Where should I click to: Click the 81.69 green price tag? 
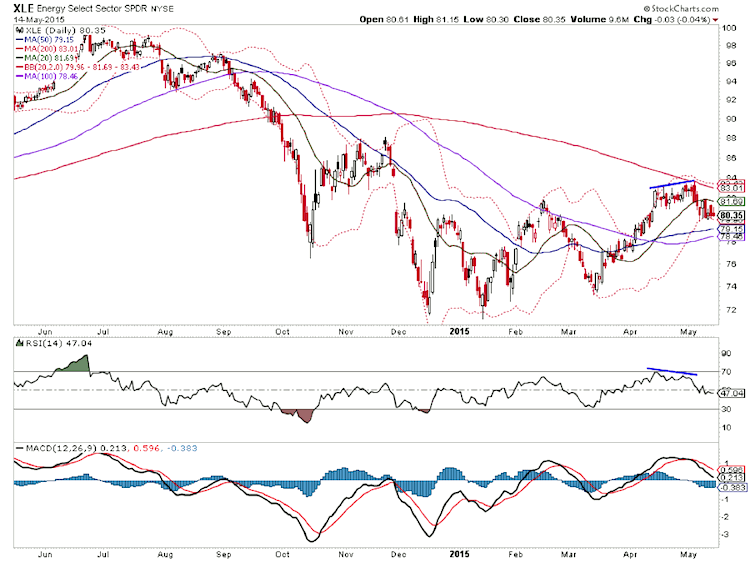pyautogui.click(x=732, y=202)
